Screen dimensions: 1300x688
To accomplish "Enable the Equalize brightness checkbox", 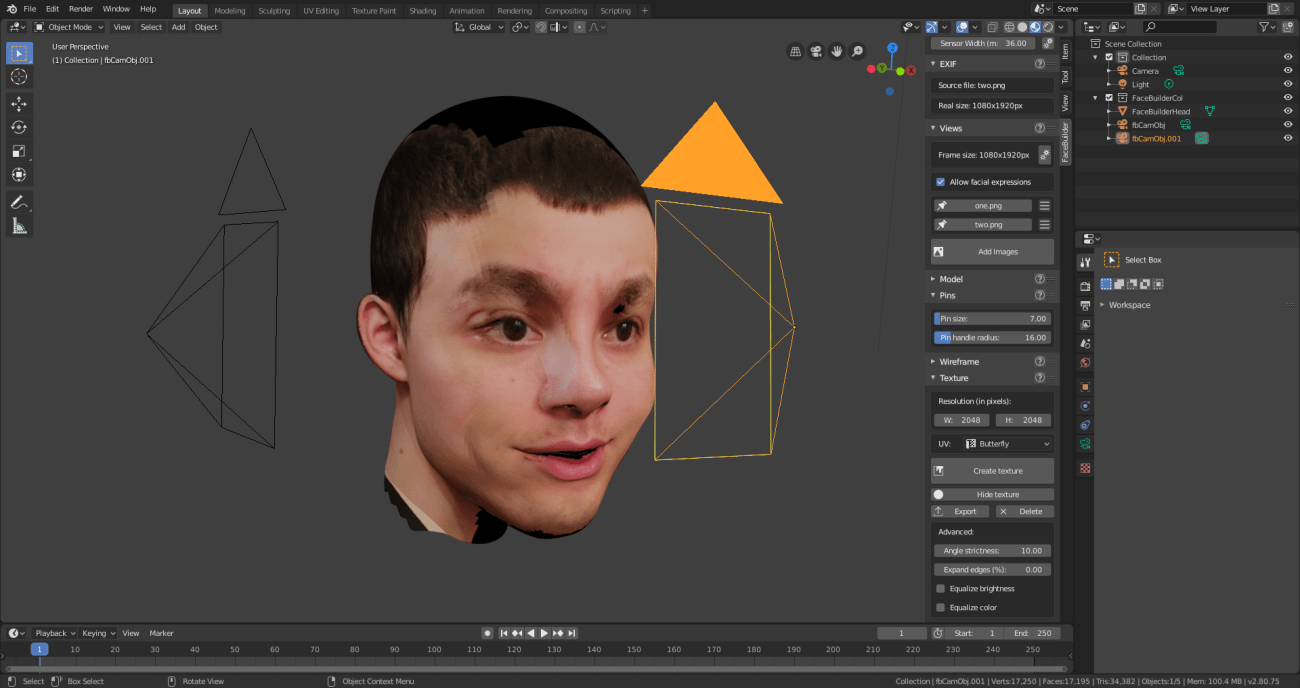I will [940, 588].
